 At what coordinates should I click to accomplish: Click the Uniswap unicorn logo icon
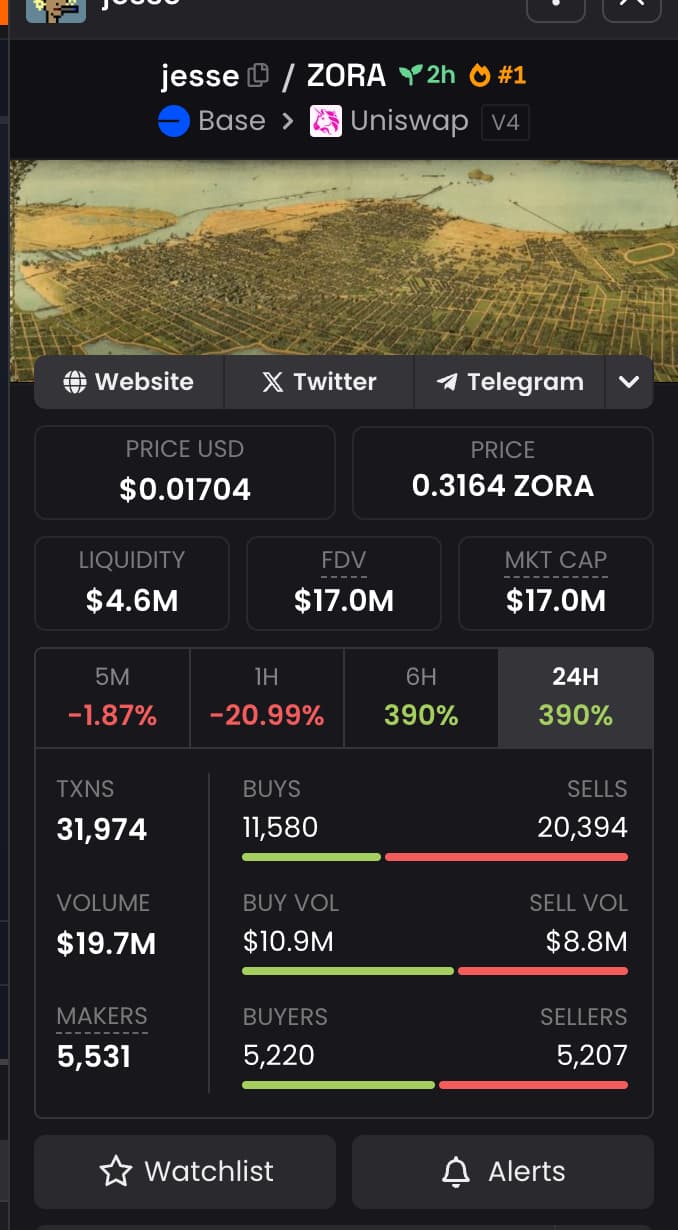(x=326, y=122)
